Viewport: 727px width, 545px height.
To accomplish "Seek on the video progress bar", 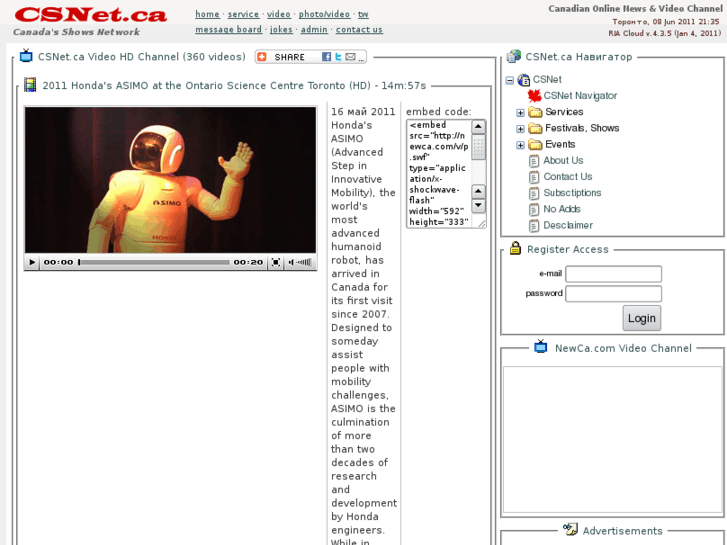I will point(154,263).
